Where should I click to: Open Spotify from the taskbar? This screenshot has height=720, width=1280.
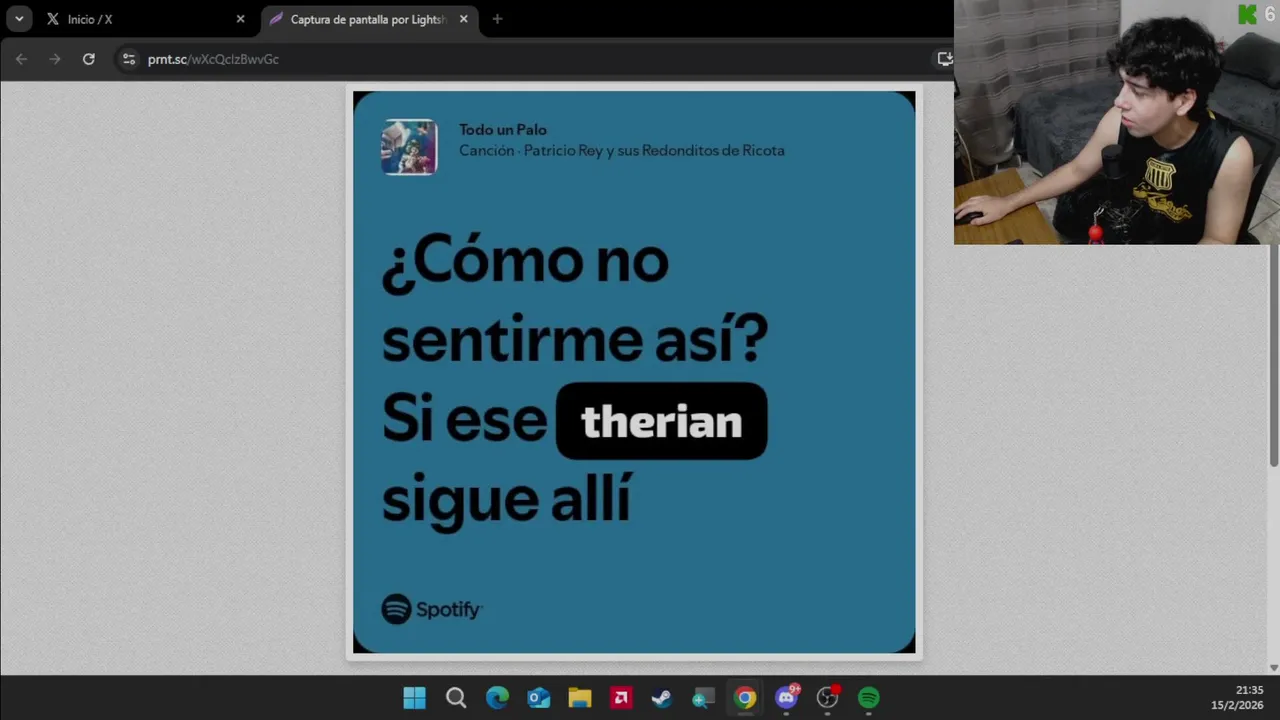click(x=869, y=698)
